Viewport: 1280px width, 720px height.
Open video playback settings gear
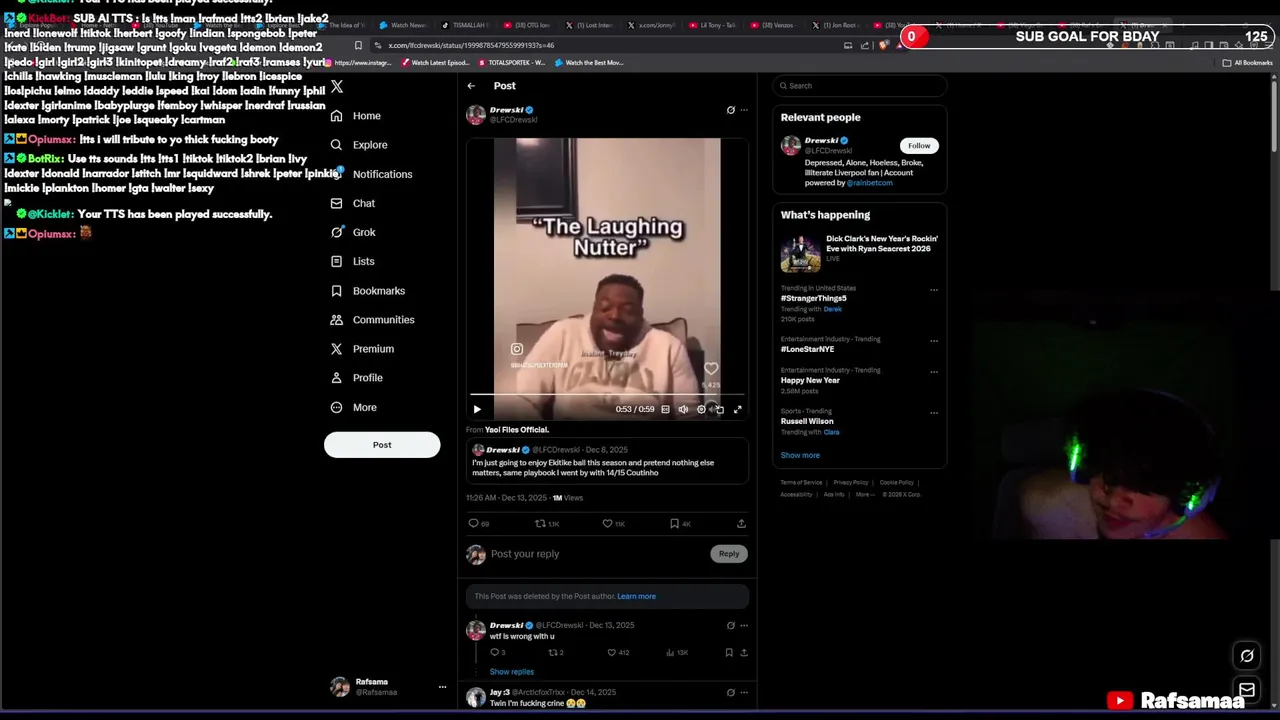click(x=701, y=409)
